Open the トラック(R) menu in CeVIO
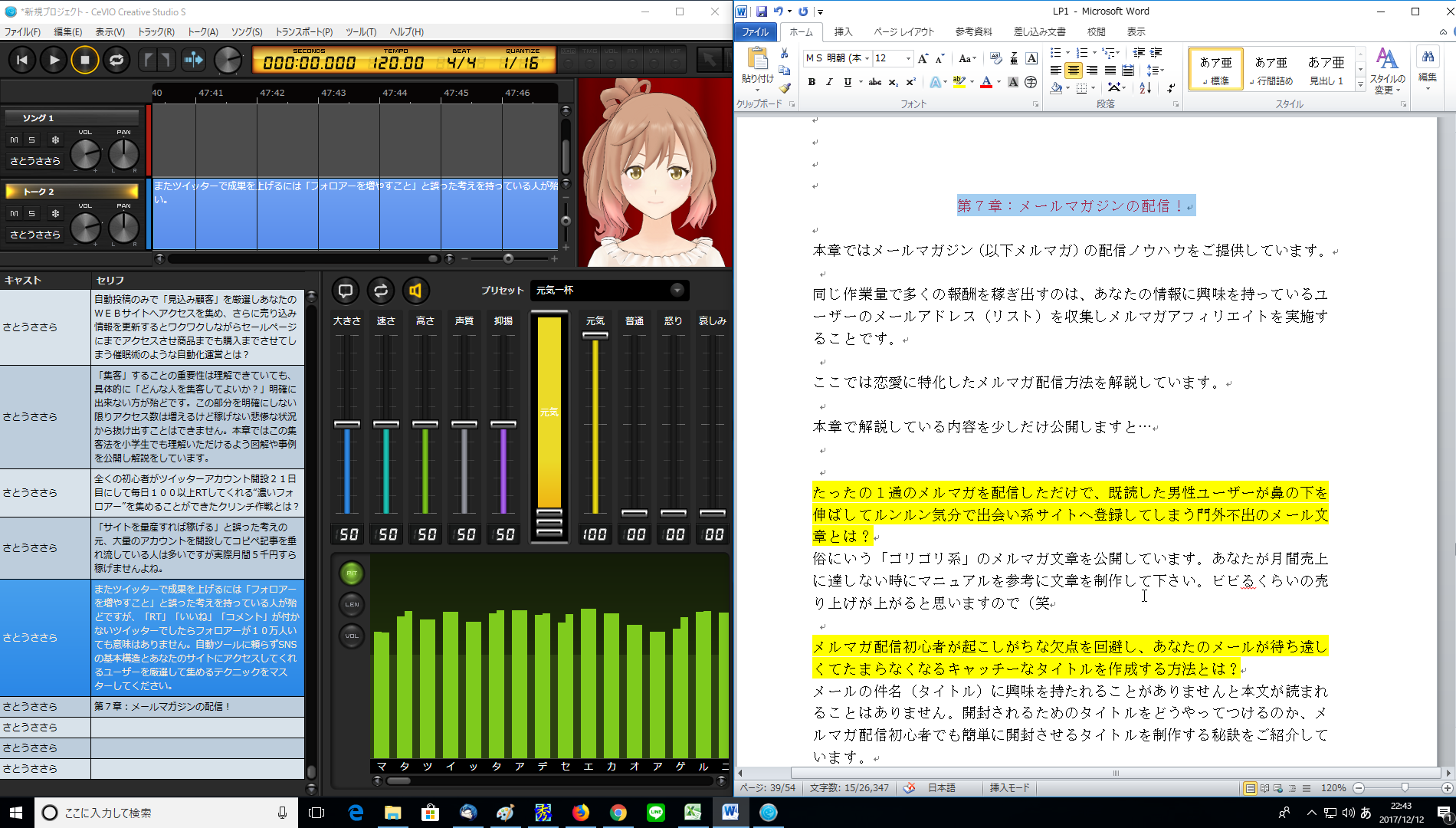The width and height of the screenshot is (1456, 828). tap(156, 31)
